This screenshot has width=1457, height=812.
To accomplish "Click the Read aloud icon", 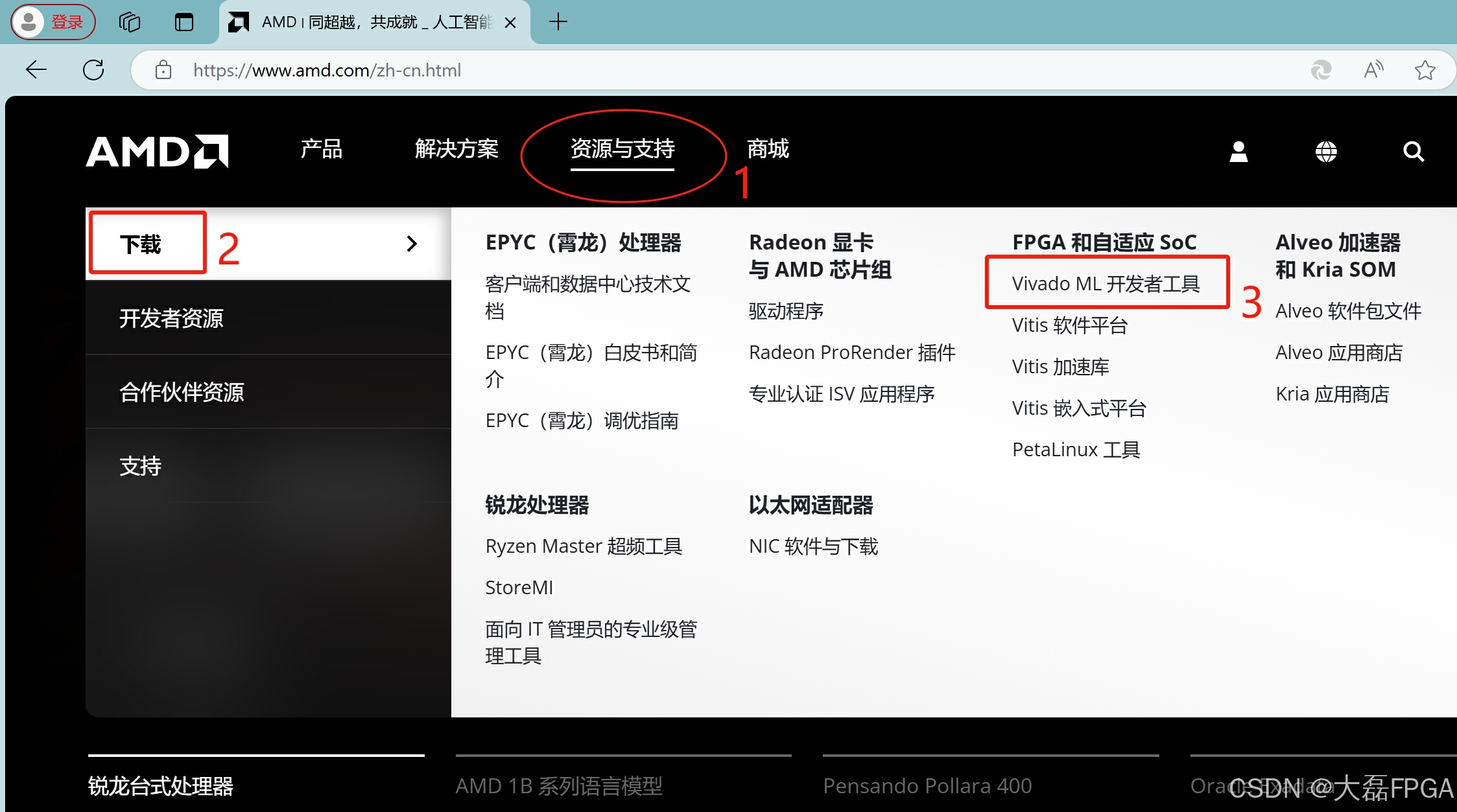I will tap(1373, 69).
